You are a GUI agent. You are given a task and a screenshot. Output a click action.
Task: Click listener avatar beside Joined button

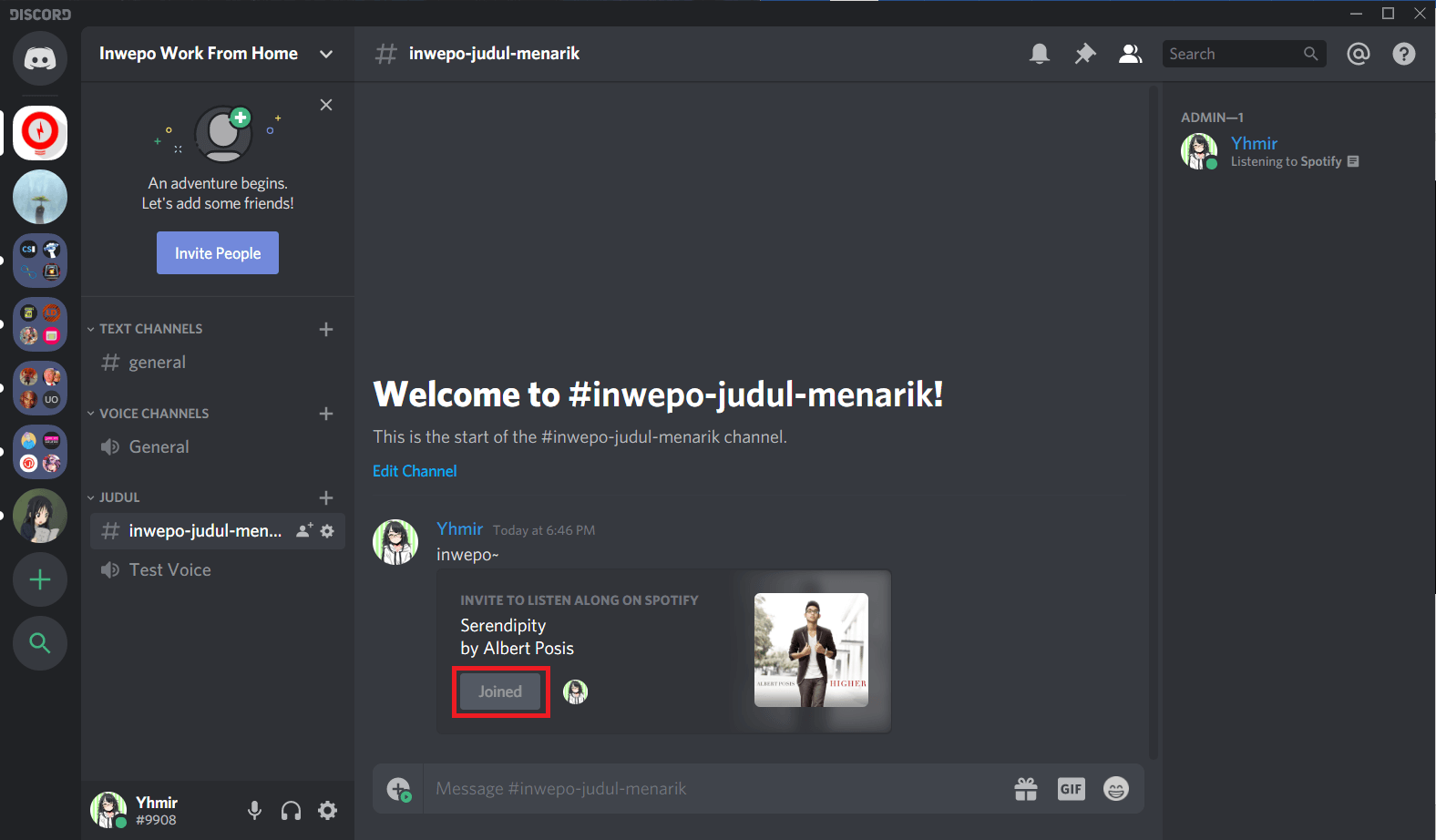[576, 692]
